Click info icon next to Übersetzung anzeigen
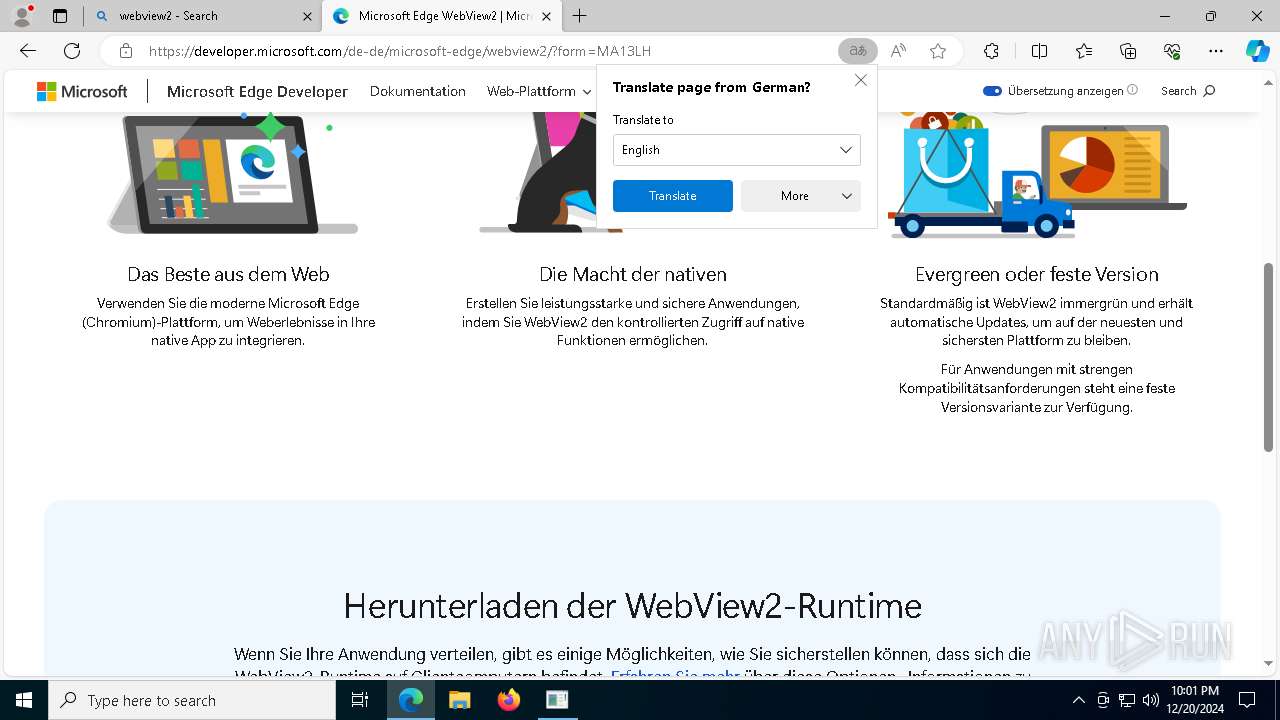 tap(1132, 90)
